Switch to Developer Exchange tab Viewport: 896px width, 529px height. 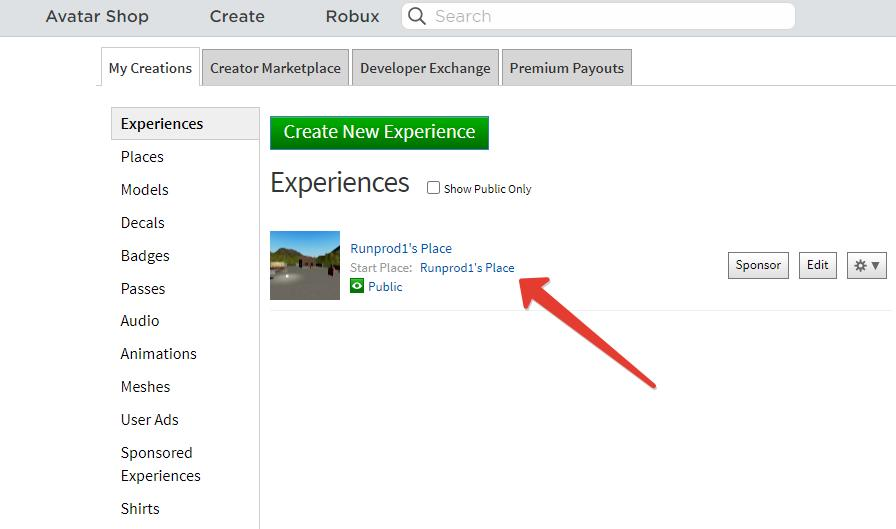pyautogui.click(x=425, y=68)
